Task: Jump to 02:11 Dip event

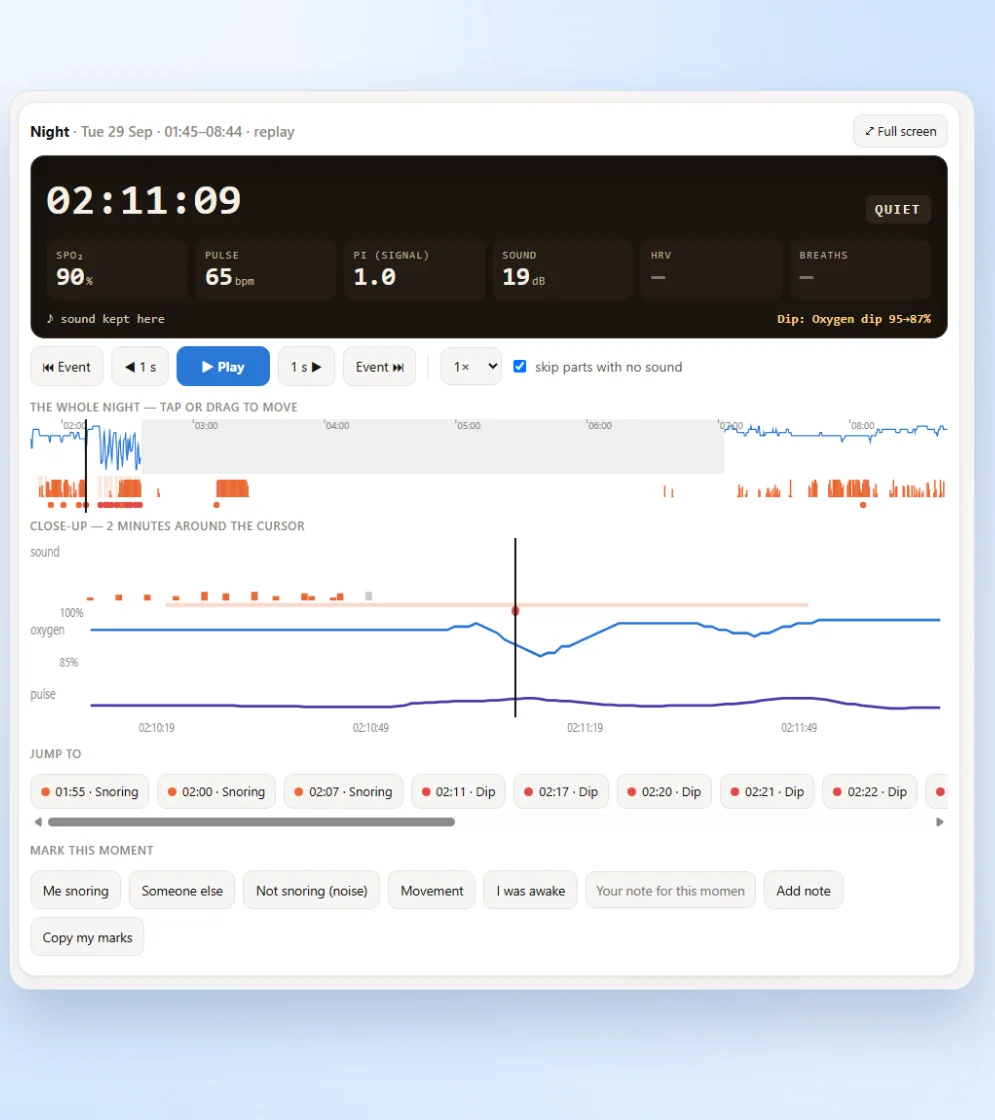Action: point(459,791)
